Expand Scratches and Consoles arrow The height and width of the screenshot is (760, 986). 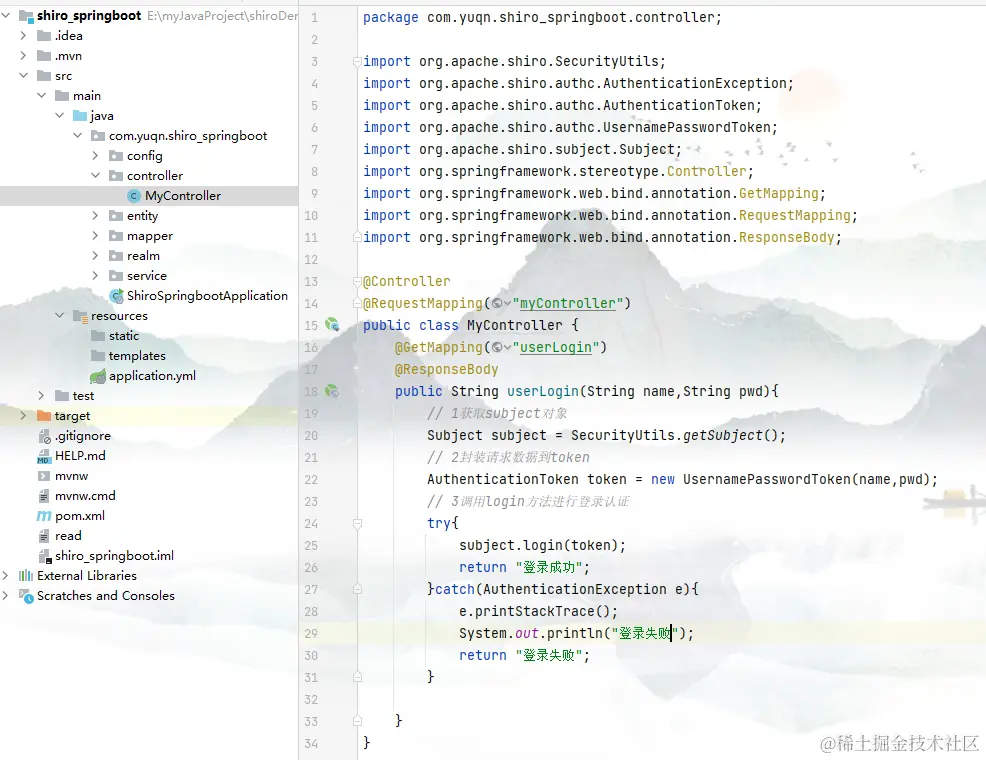(6, 595)
